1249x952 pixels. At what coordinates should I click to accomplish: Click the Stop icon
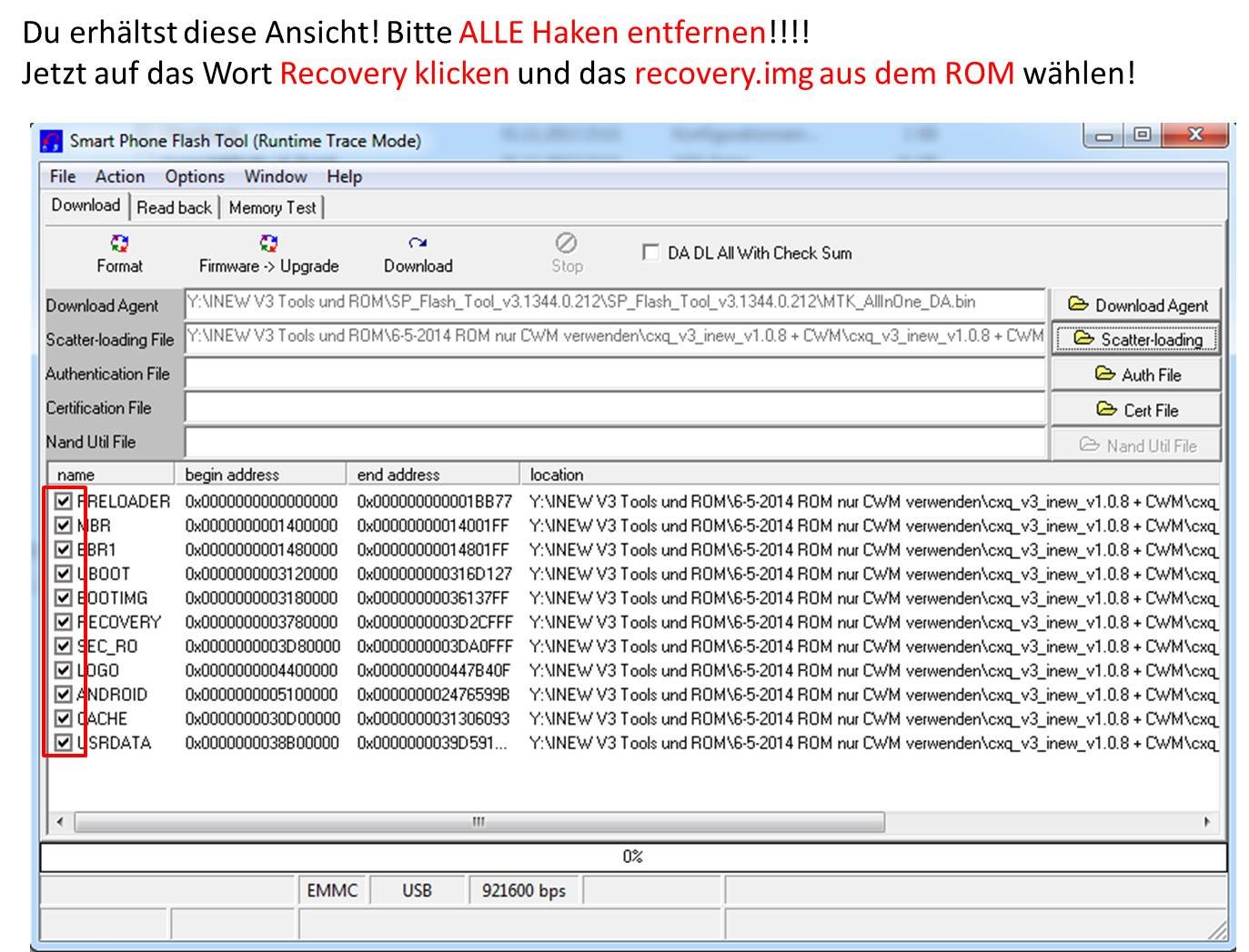click(566, 243)
